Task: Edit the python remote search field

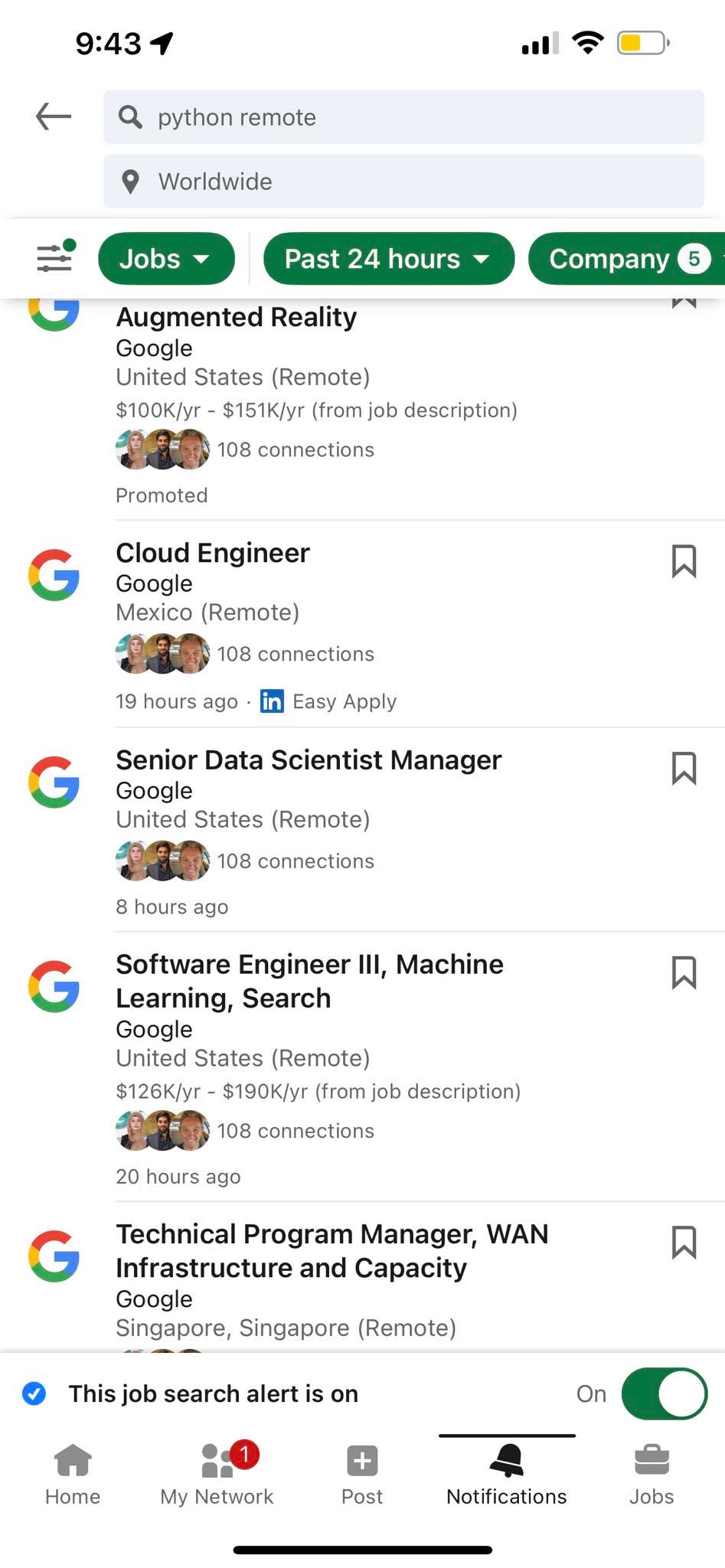Action: coord(403,117)
